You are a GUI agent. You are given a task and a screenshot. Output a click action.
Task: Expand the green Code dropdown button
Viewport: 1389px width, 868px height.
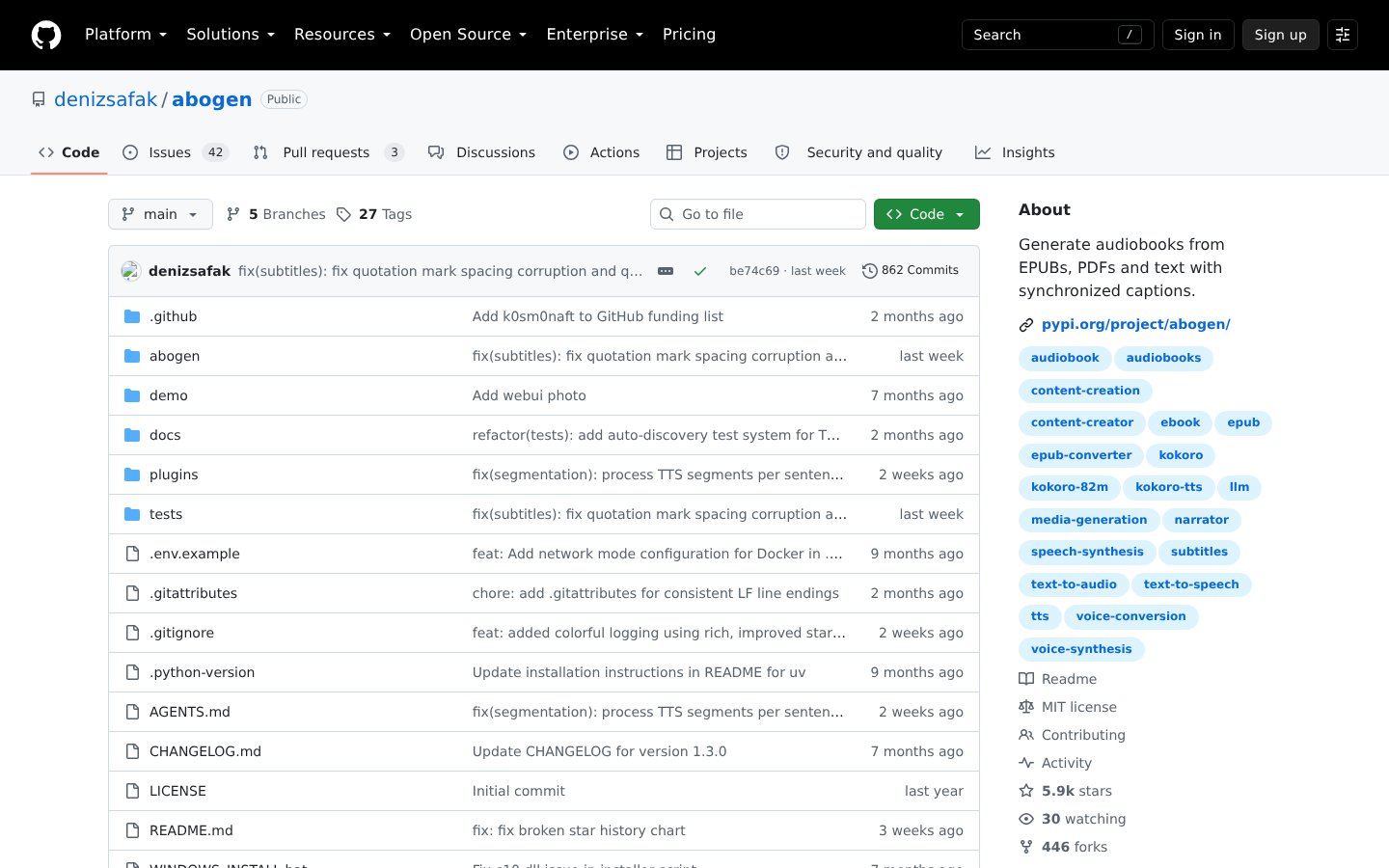927,214
